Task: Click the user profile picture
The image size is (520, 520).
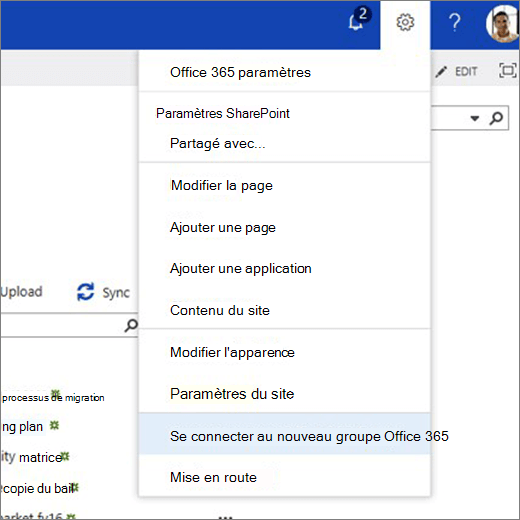Action: (503, 24)
